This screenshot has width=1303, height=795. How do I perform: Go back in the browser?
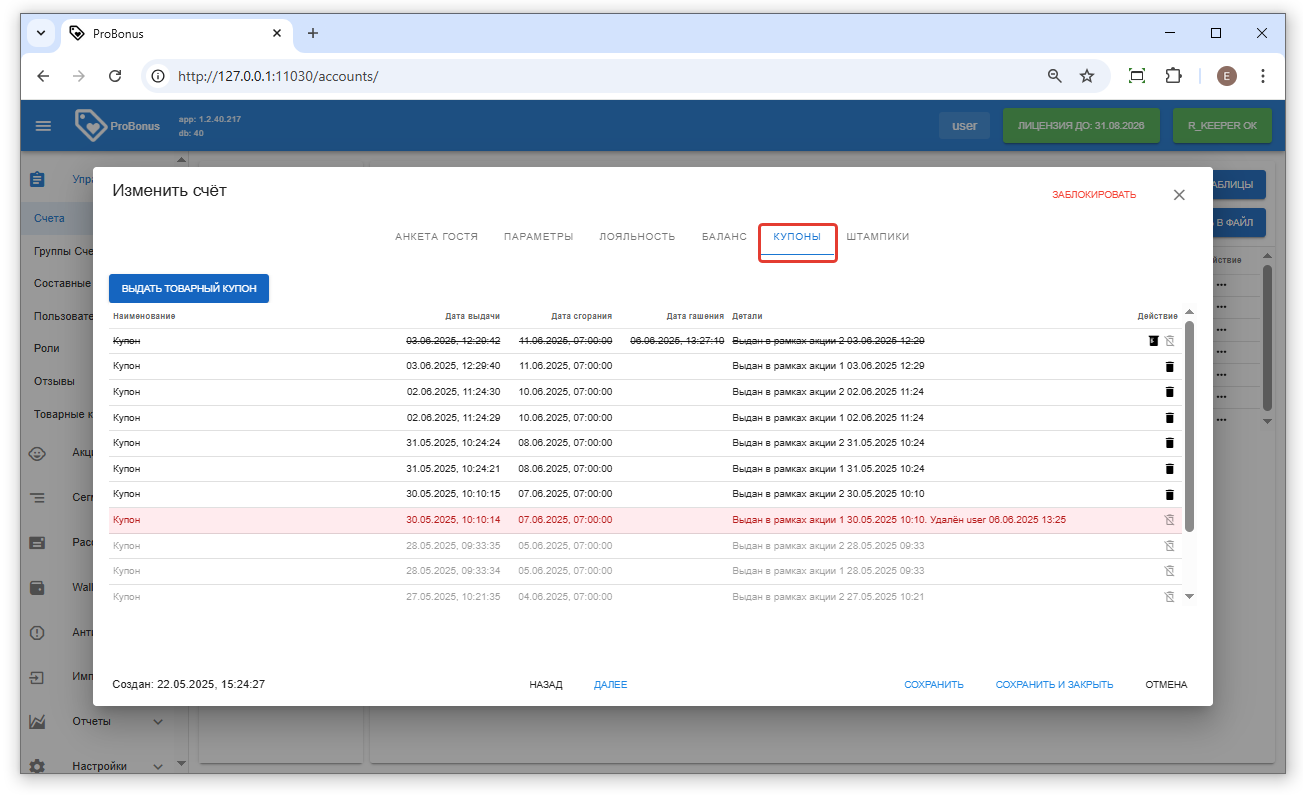pyautogui.click(x=43, y=76)
